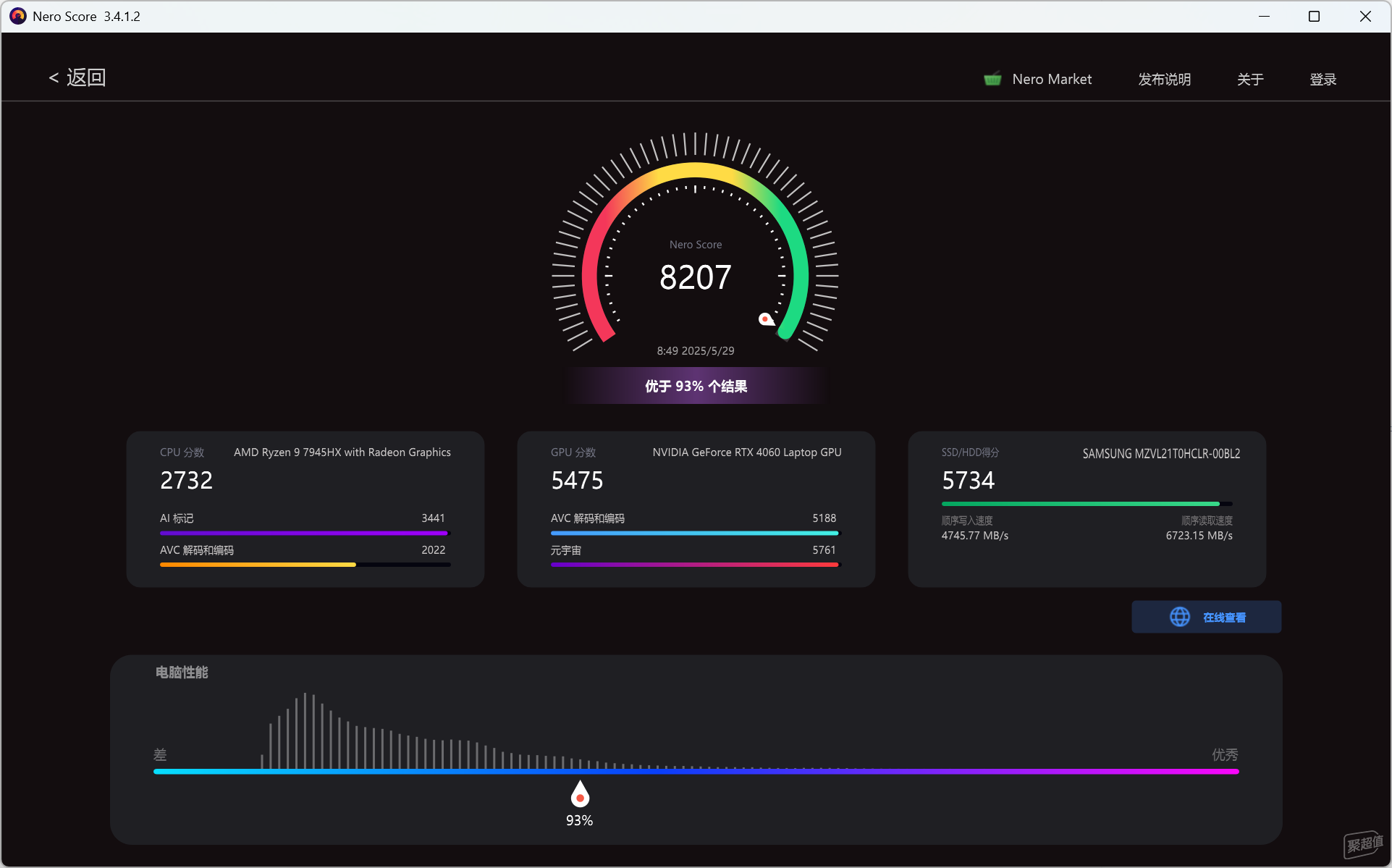Click the overall score 8207
1392x868 pixels.
click(696, 277)
